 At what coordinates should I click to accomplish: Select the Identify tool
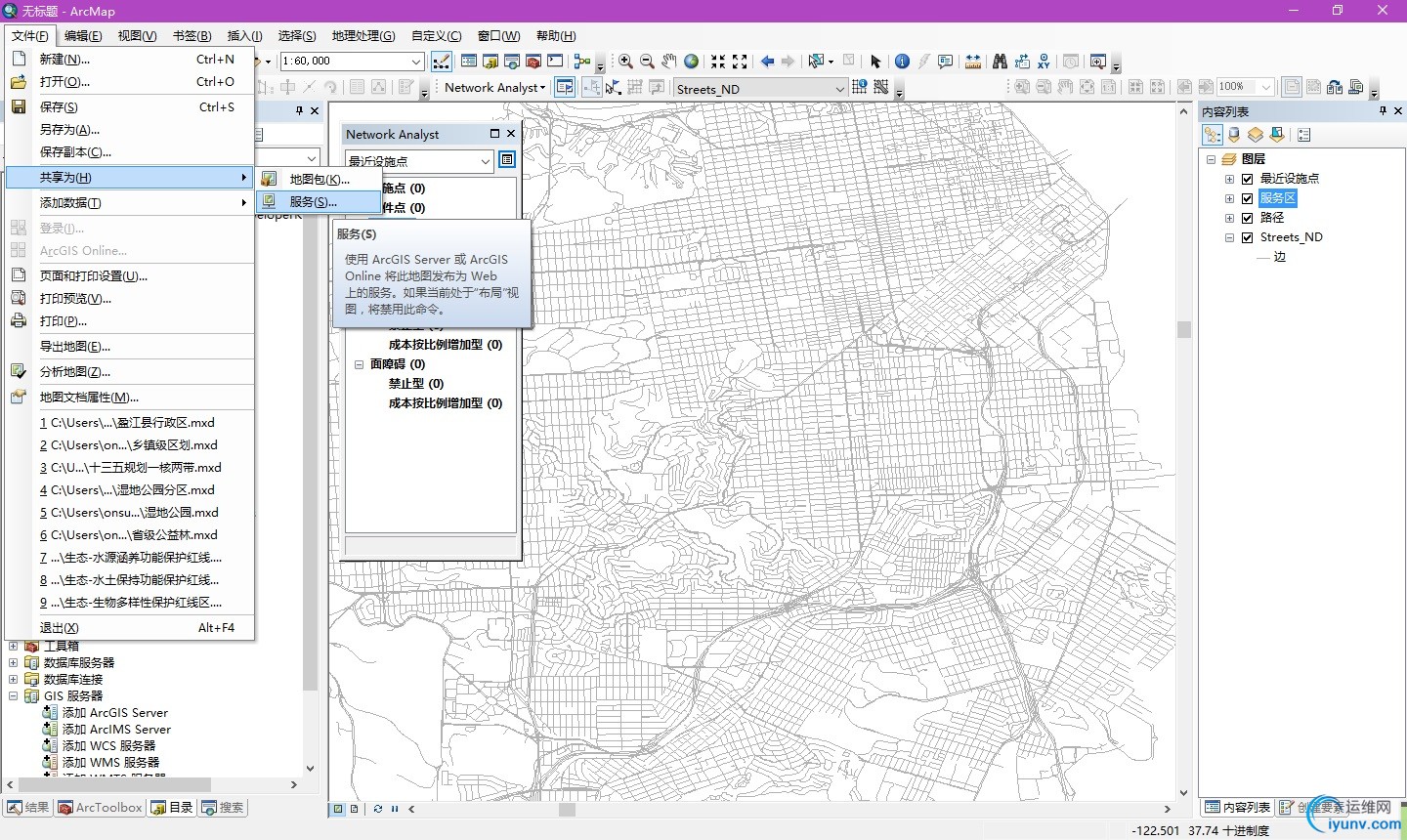[902, 62]
